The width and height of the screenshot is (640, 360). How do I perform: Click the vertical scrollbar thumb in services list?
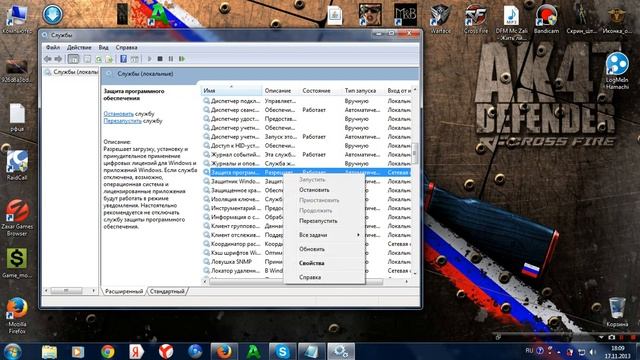(x=415, y=152)
